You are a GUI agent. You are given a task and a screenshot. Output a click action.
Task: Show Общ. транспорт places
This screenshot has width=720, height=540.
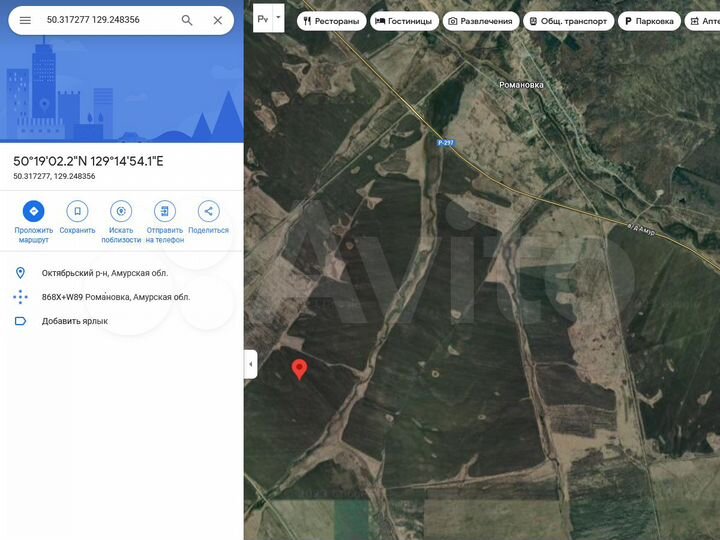[x=567, y=21]
